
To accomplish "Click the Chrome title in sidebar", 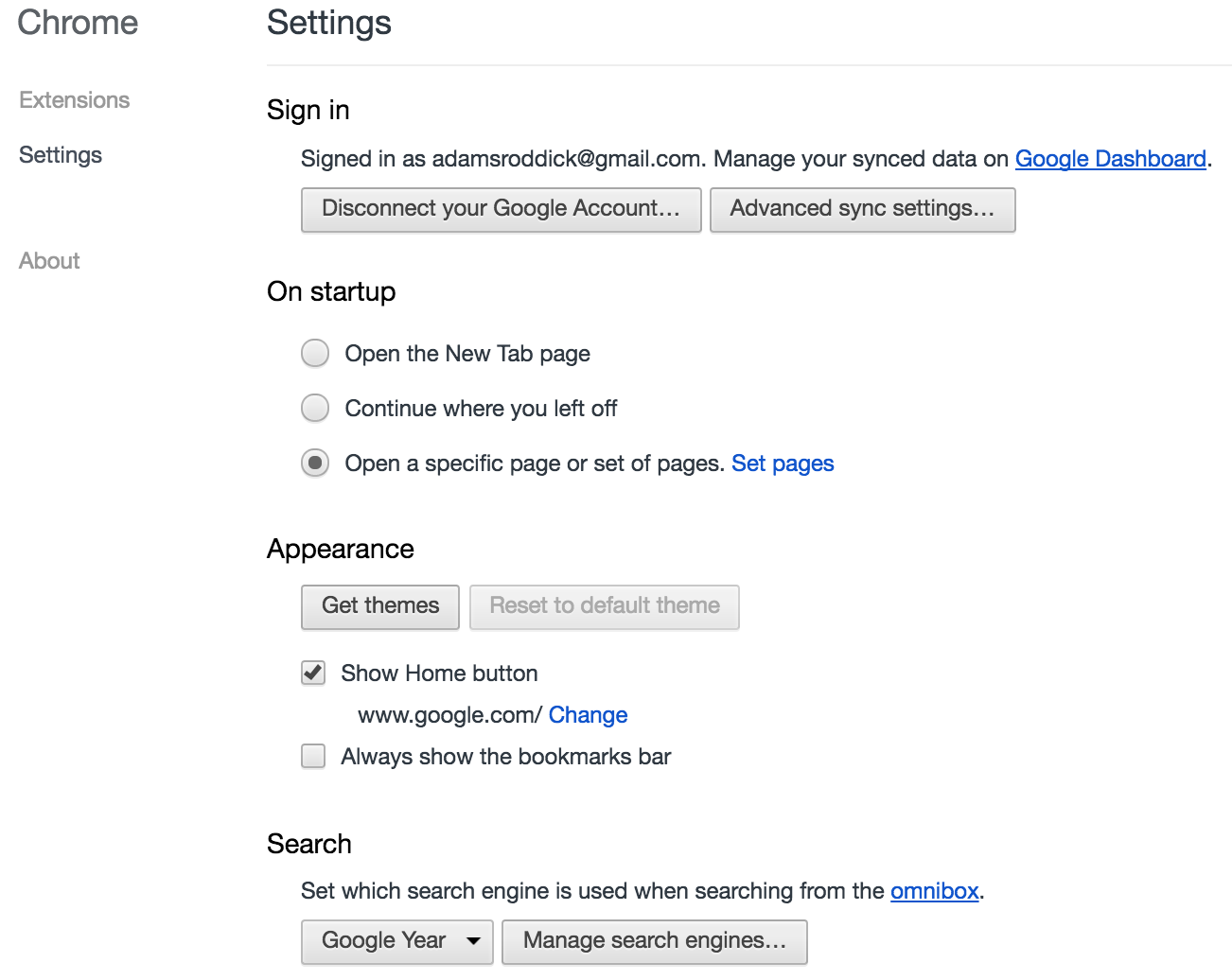I will 78,23.
